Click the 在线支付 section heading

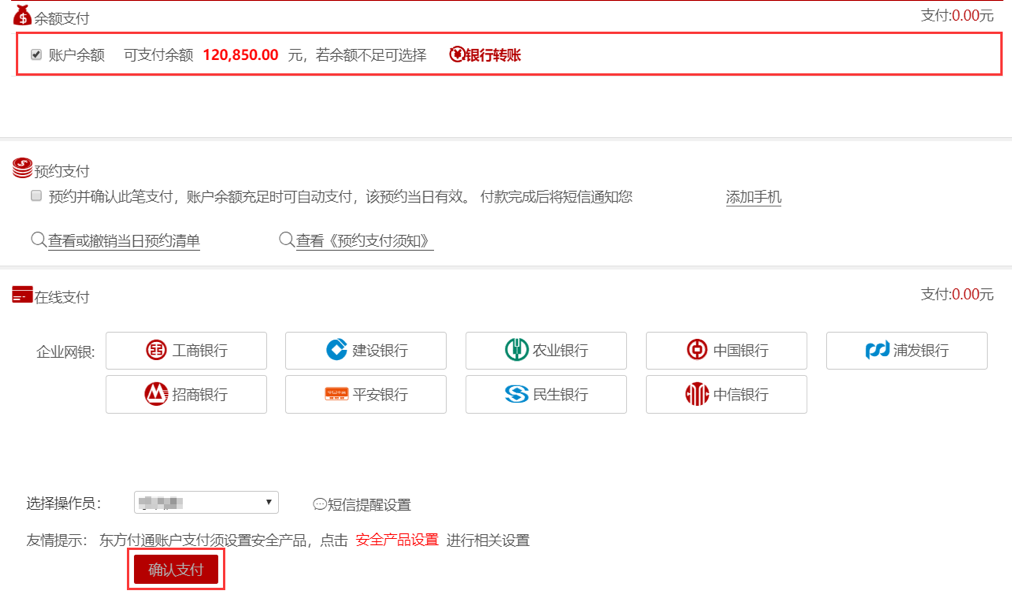click(61, 297)
